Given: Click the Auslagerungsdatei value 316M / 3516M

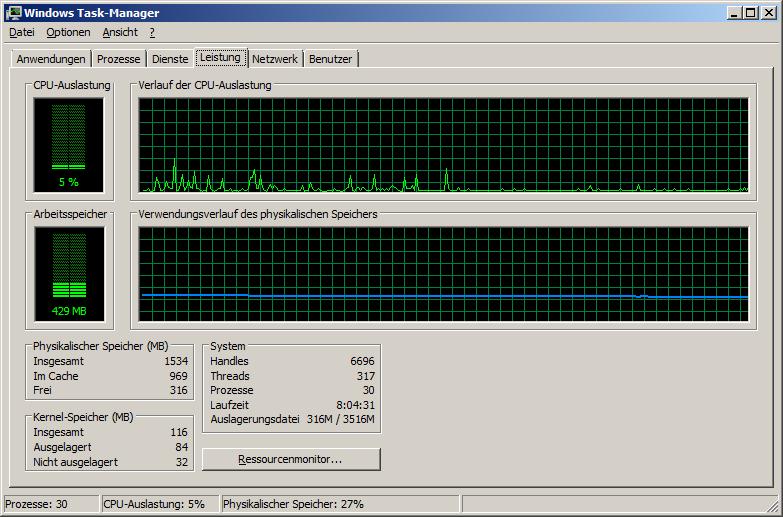Looking at the screenshot, I should pyautogui.click(x=341, y=419).
